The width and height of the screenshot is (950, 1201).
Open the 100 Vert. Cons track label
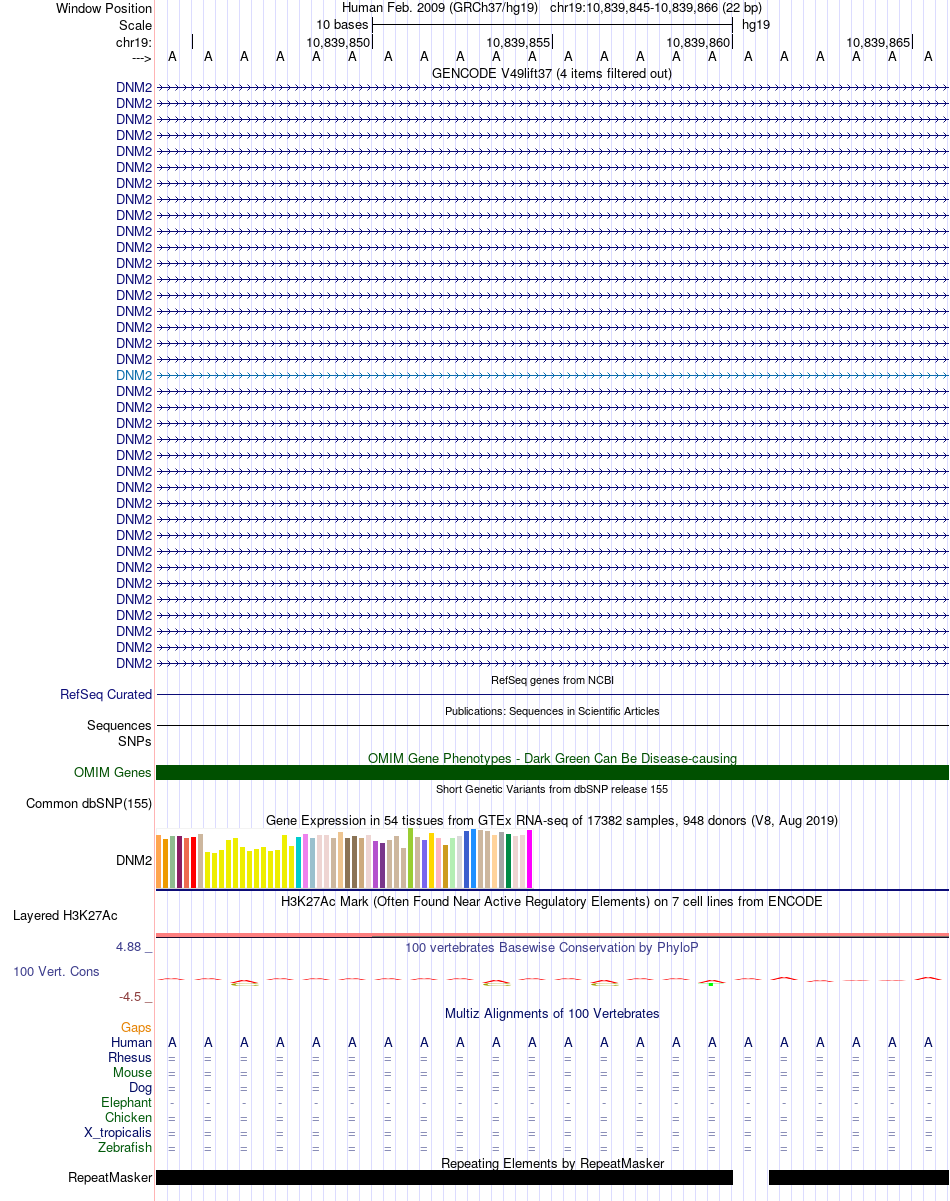pyautogui.click(x=56, y=971)
